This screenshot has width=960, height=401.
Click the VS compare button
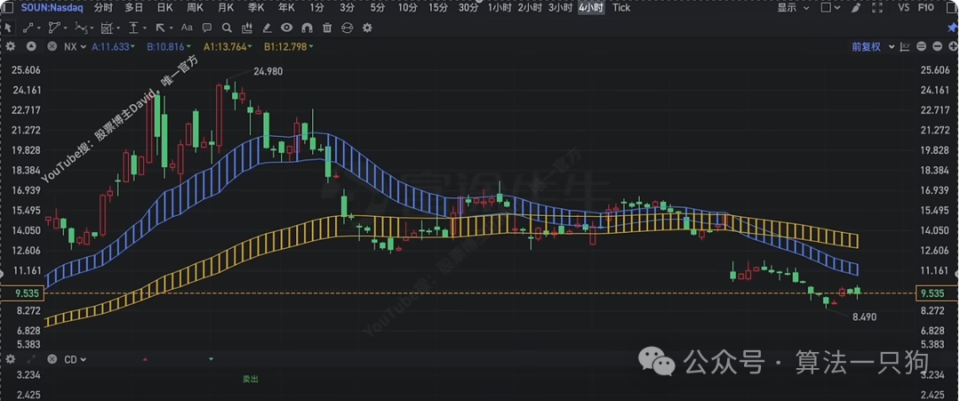[x=904, y=8]
